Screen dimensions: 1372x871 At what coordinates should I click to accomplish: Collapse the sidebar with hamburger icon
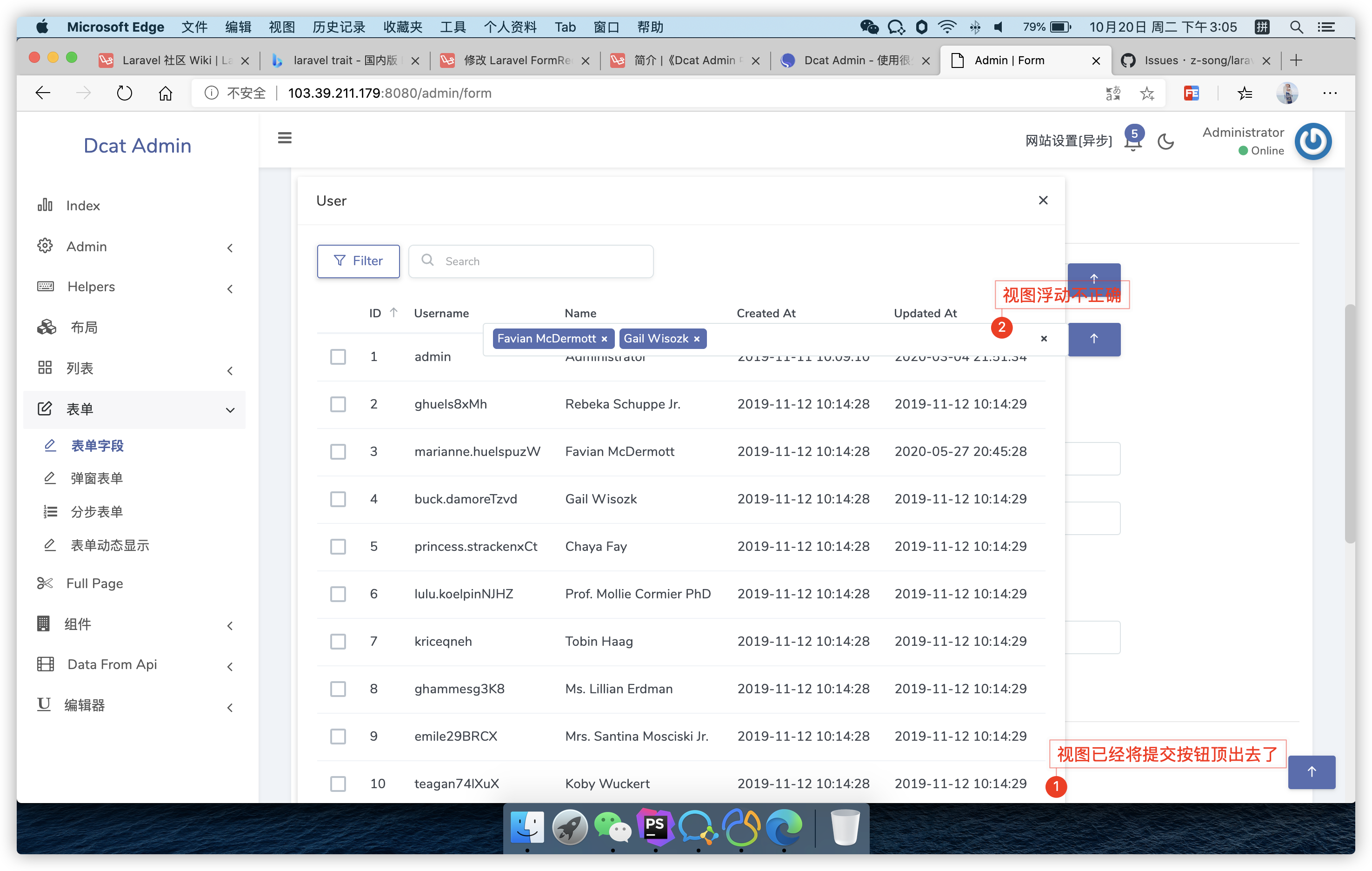tap(284, 138)
